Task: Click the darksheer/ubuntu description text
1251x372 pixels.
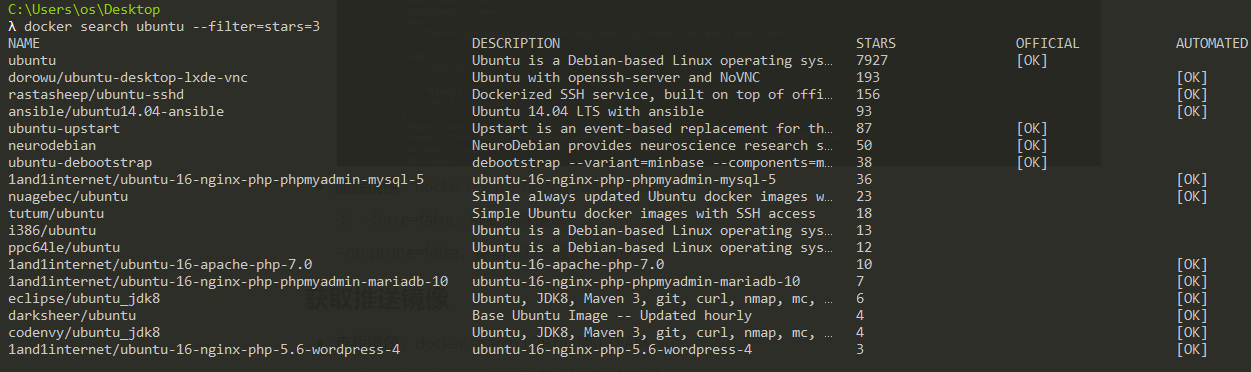Action: coord(612,315)
